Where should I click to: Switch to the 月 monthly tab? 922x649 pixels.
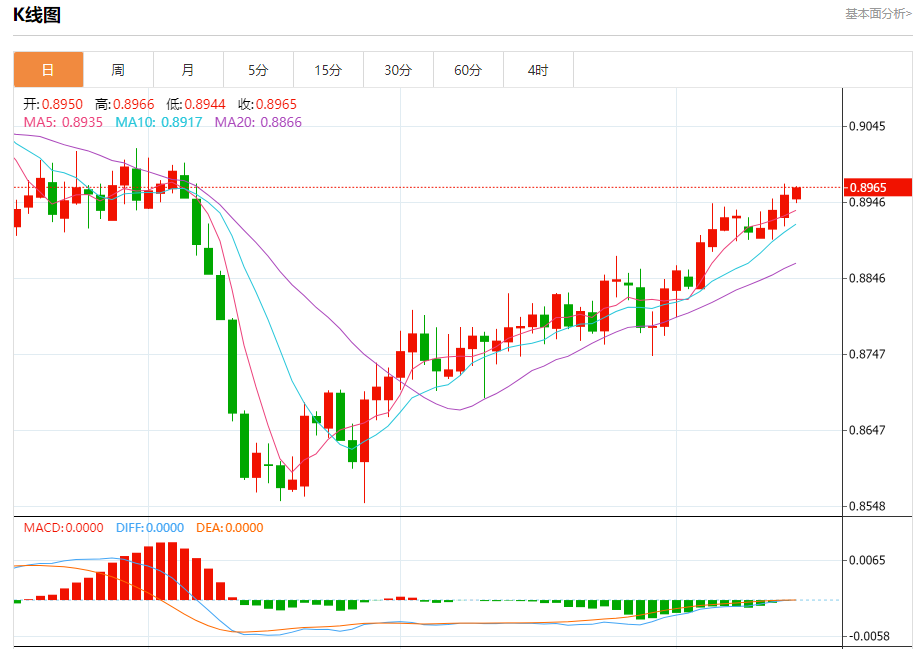click(188, 70)
